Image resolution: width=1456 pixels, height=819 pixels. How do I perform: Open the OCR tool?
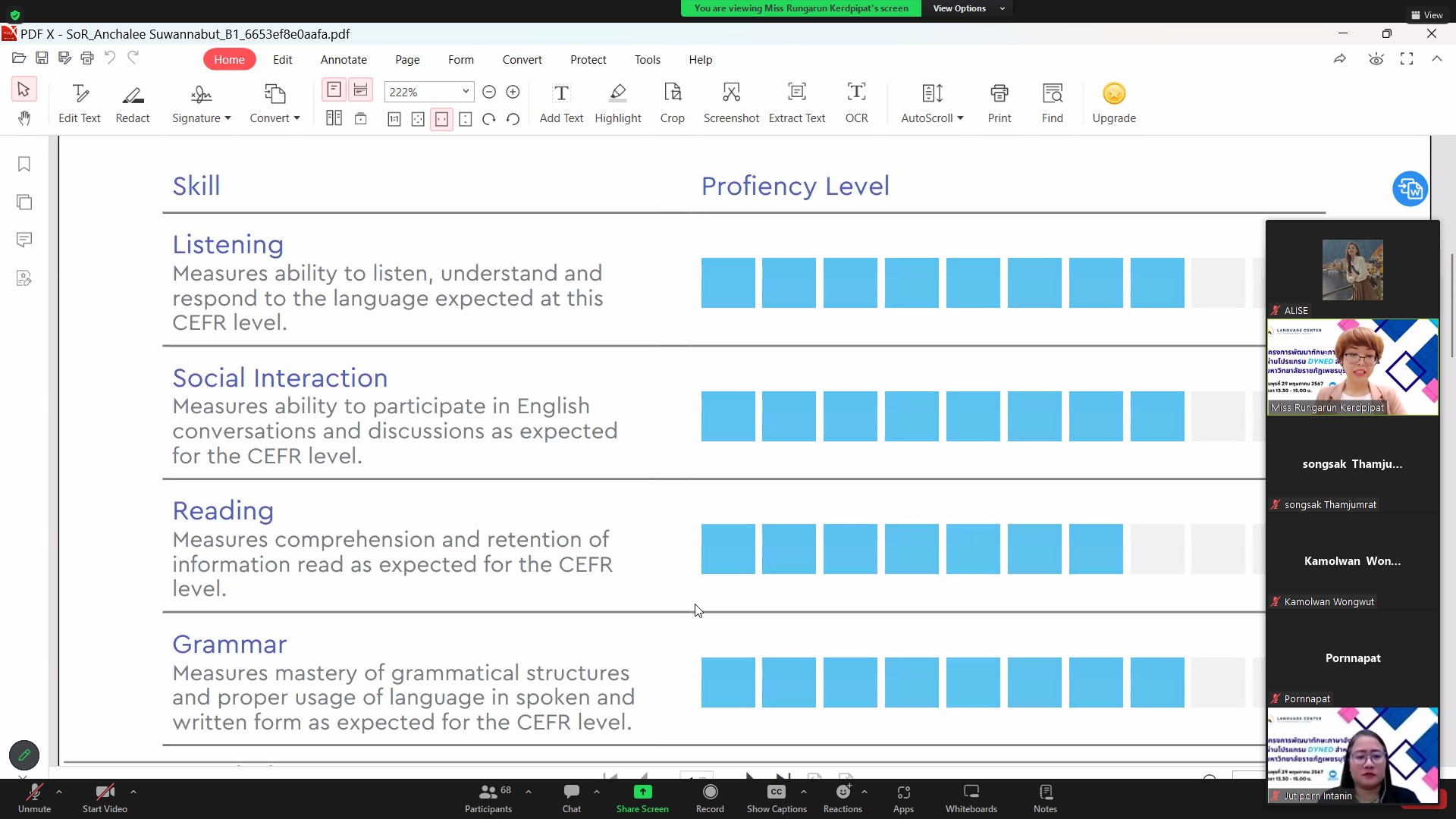[856, 102]
